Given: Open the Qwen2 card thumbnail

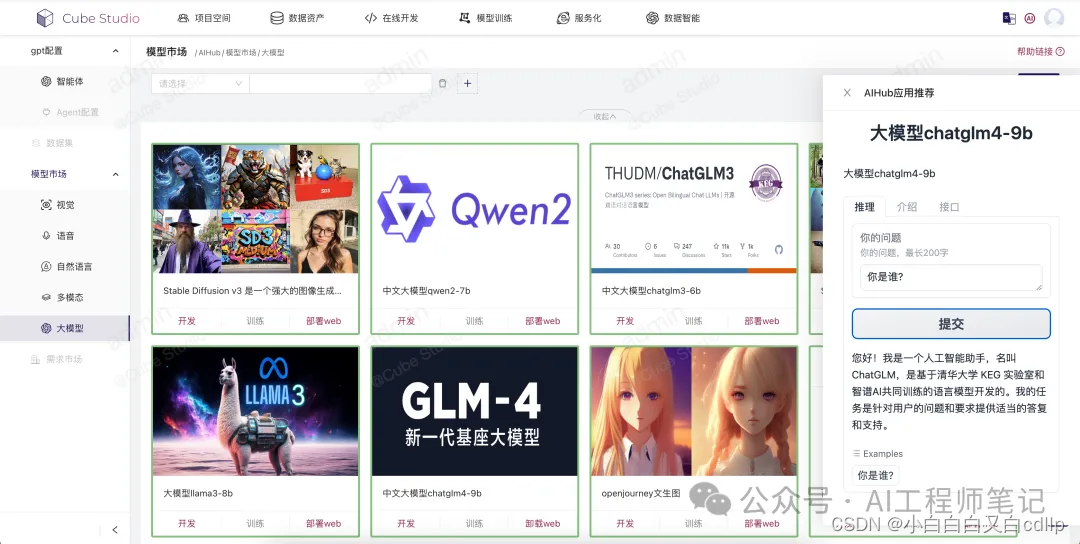Looking at the screenshot, I should [x=475, y=209].
